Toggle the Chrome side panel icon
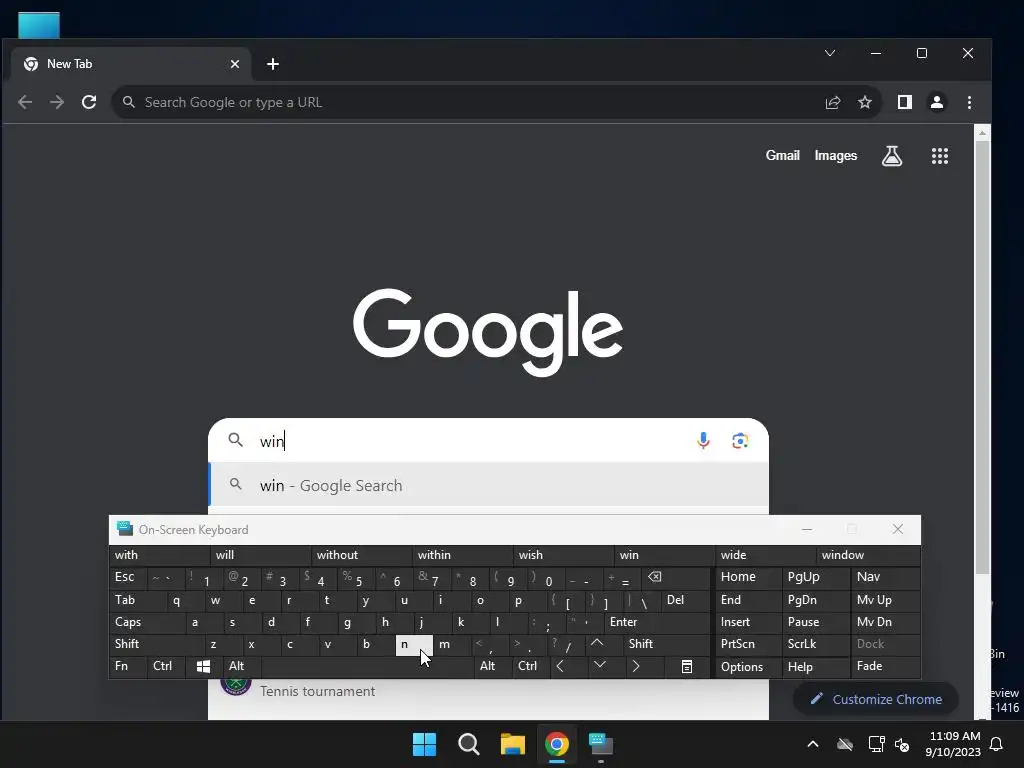Image resolution: width=1024 pixels, height=768 pixels. point(904,102)
